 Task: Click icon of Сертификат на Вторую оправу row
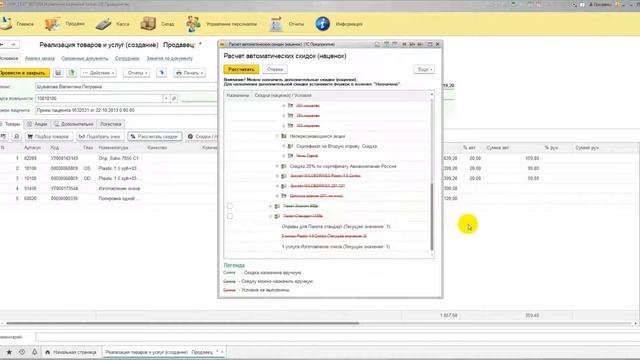290,146
